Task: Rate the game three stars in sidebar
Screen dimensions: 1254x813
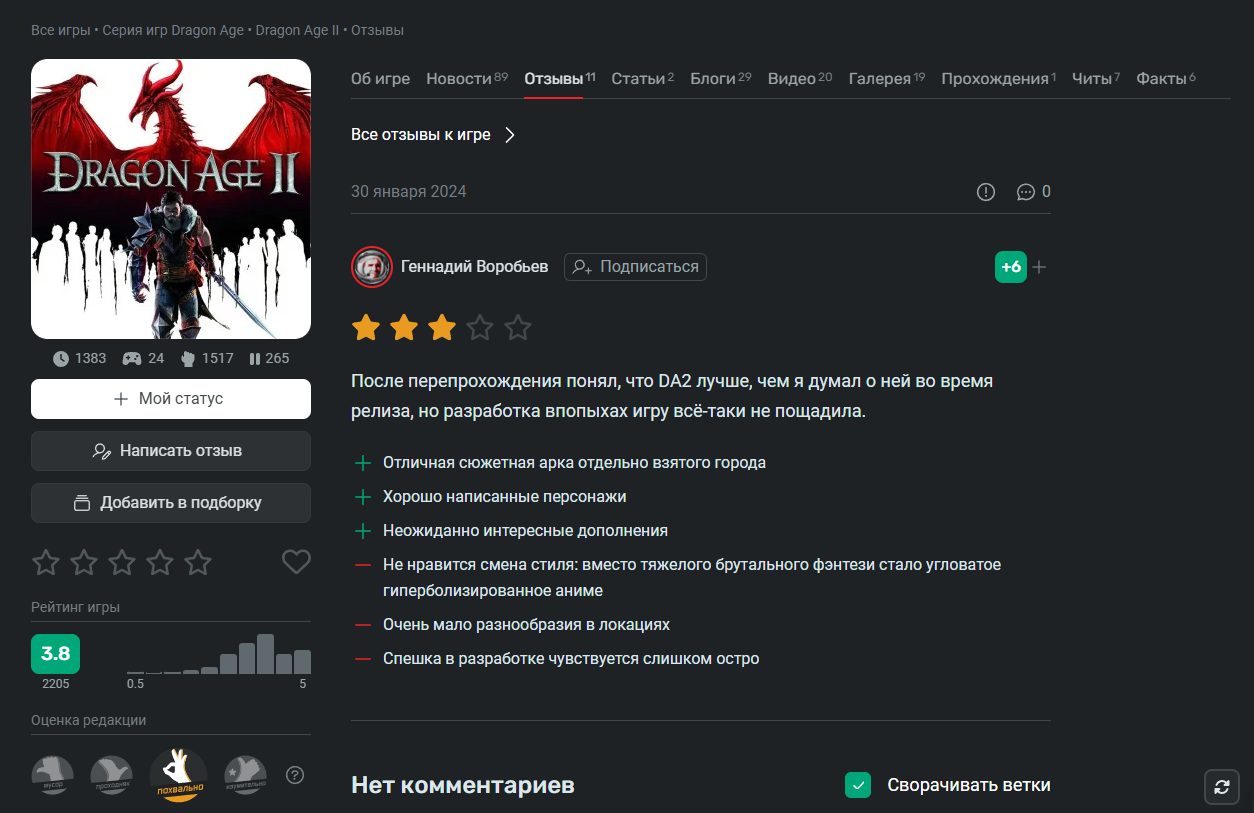Action: coord(122,562)
